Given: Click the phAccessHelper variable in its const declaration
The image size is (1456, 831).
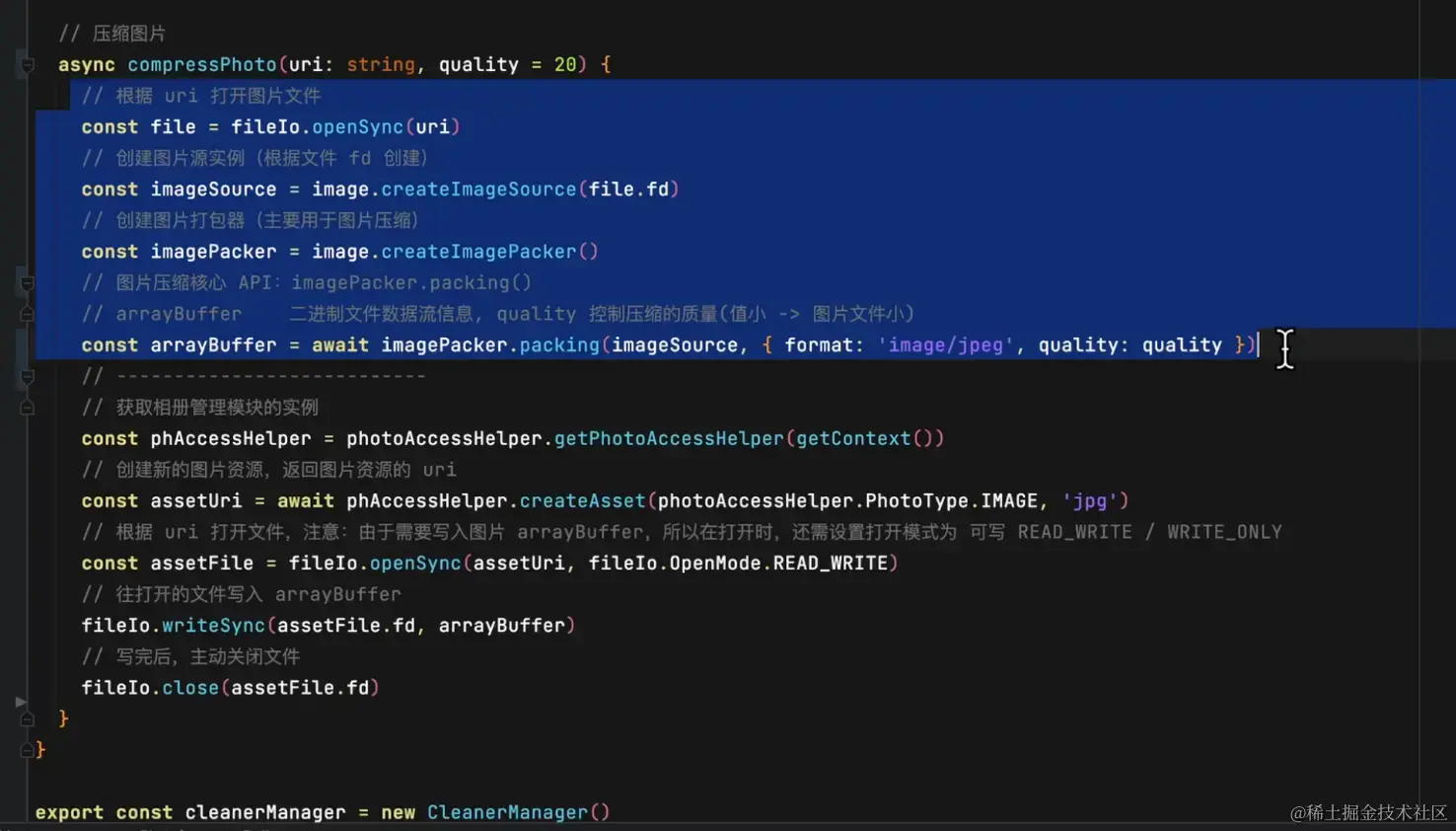Looking at the screenshot, I should (x=231, y=439).
